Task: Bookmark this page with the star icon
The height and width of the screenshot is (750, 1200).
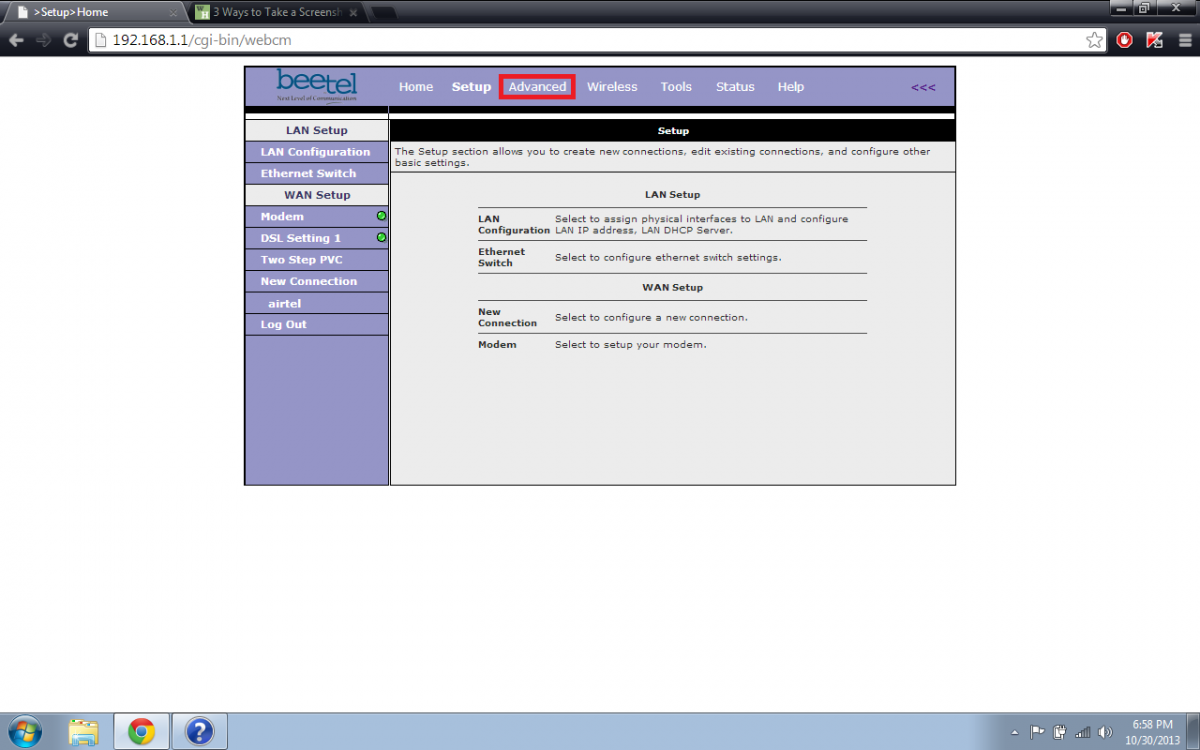Action: coord(1094,40)
